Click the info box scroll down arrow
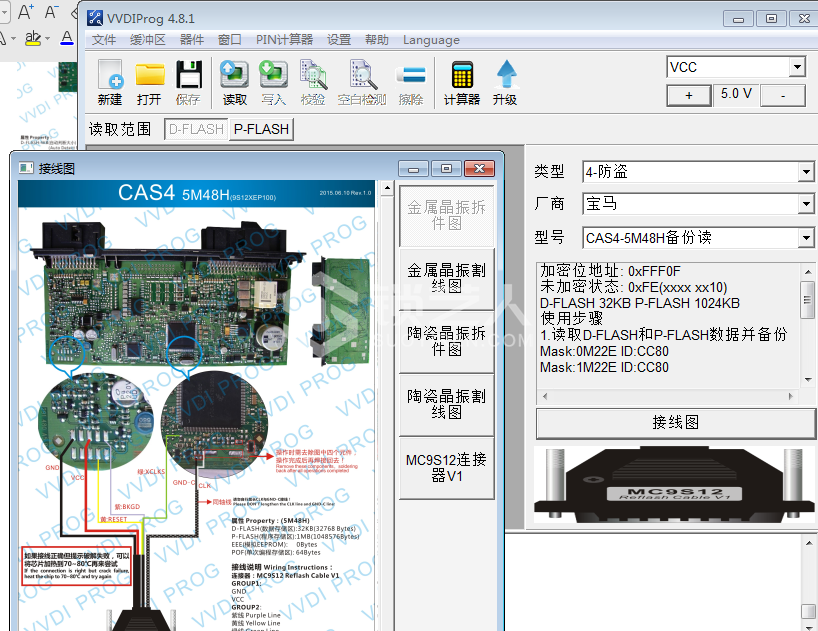This screenshot has width=818, height=631. (808, 380)
